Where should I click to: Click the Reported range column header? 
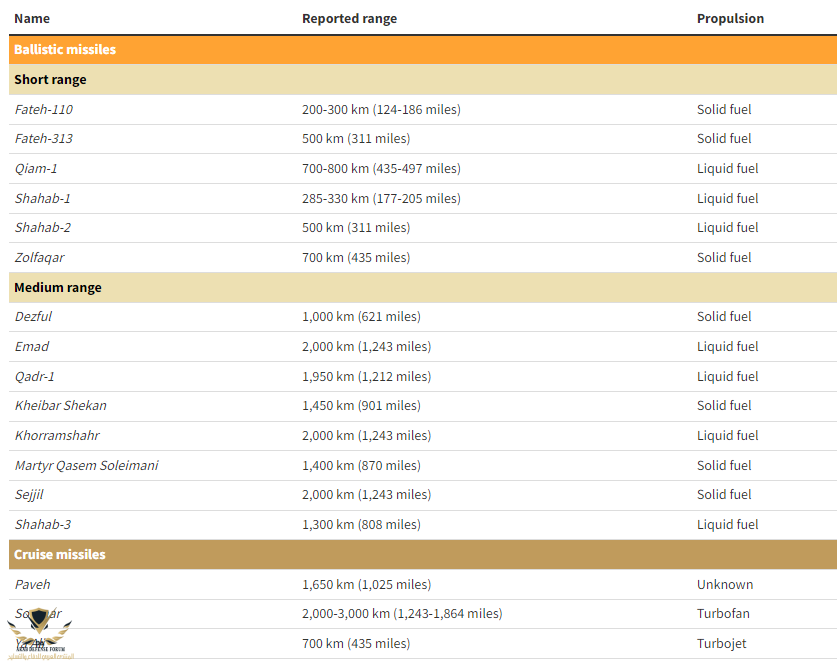(x=349, y=18)
